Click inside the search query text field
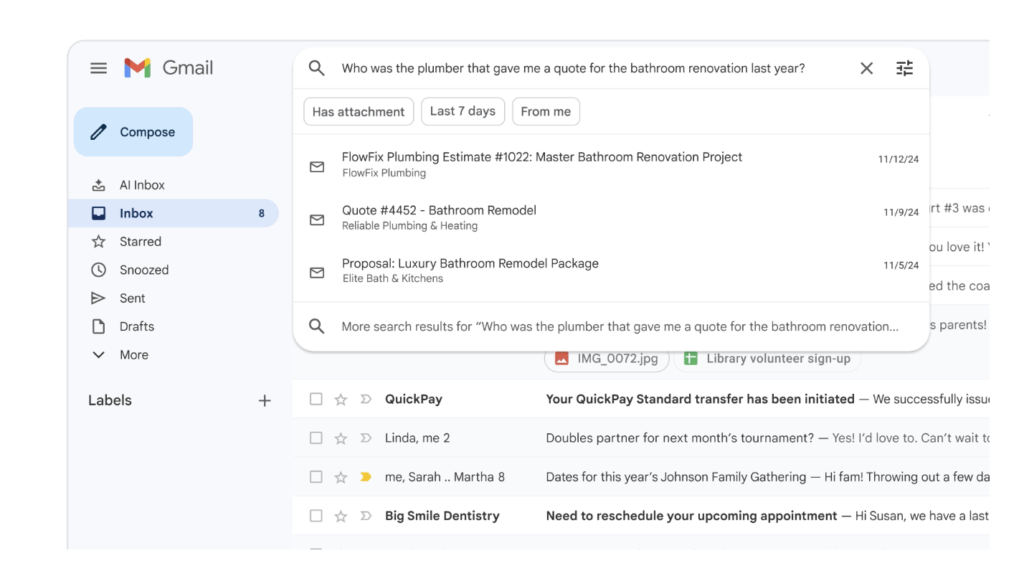 573,68
